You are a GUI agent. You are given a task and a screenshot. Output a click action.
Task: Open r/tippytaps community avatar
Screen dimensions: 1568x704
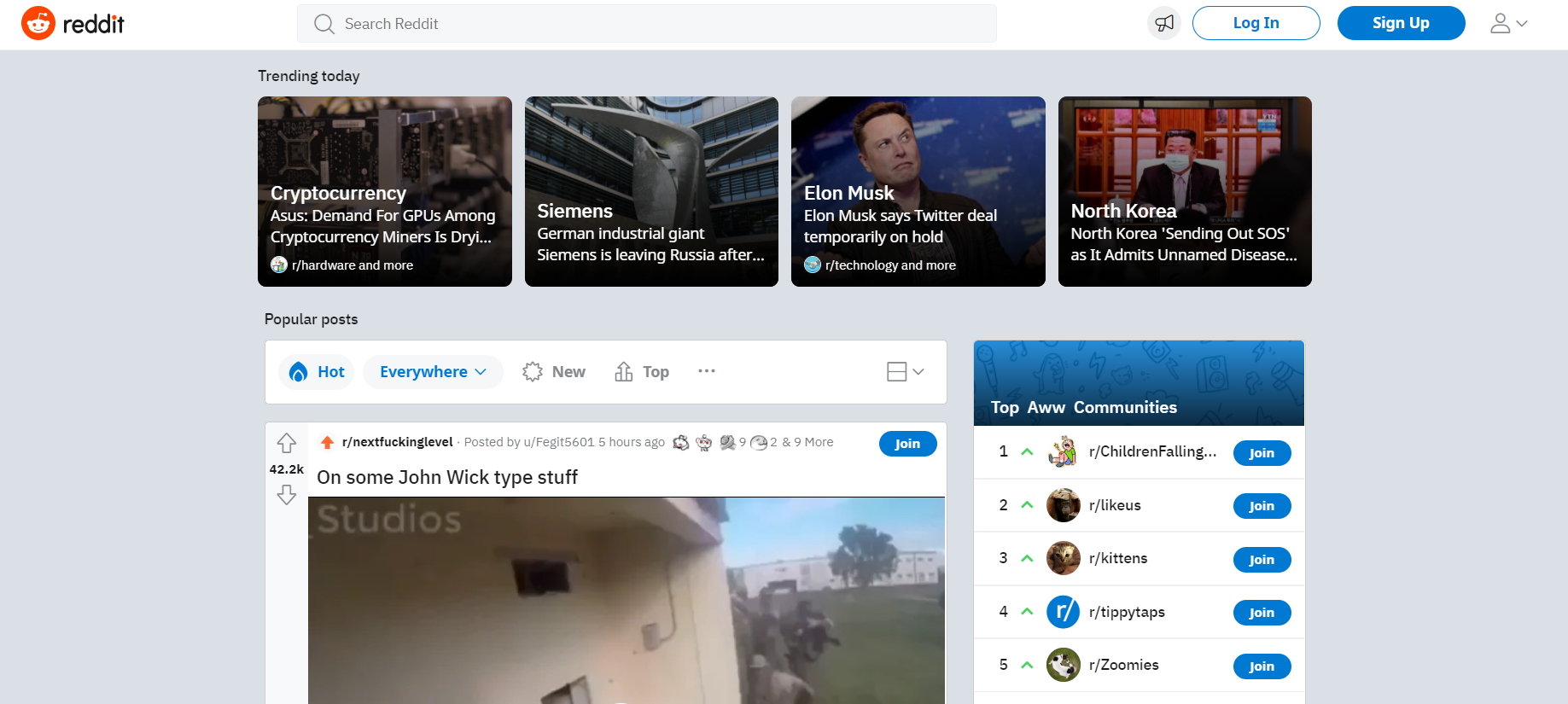[x=1064, y=612]
